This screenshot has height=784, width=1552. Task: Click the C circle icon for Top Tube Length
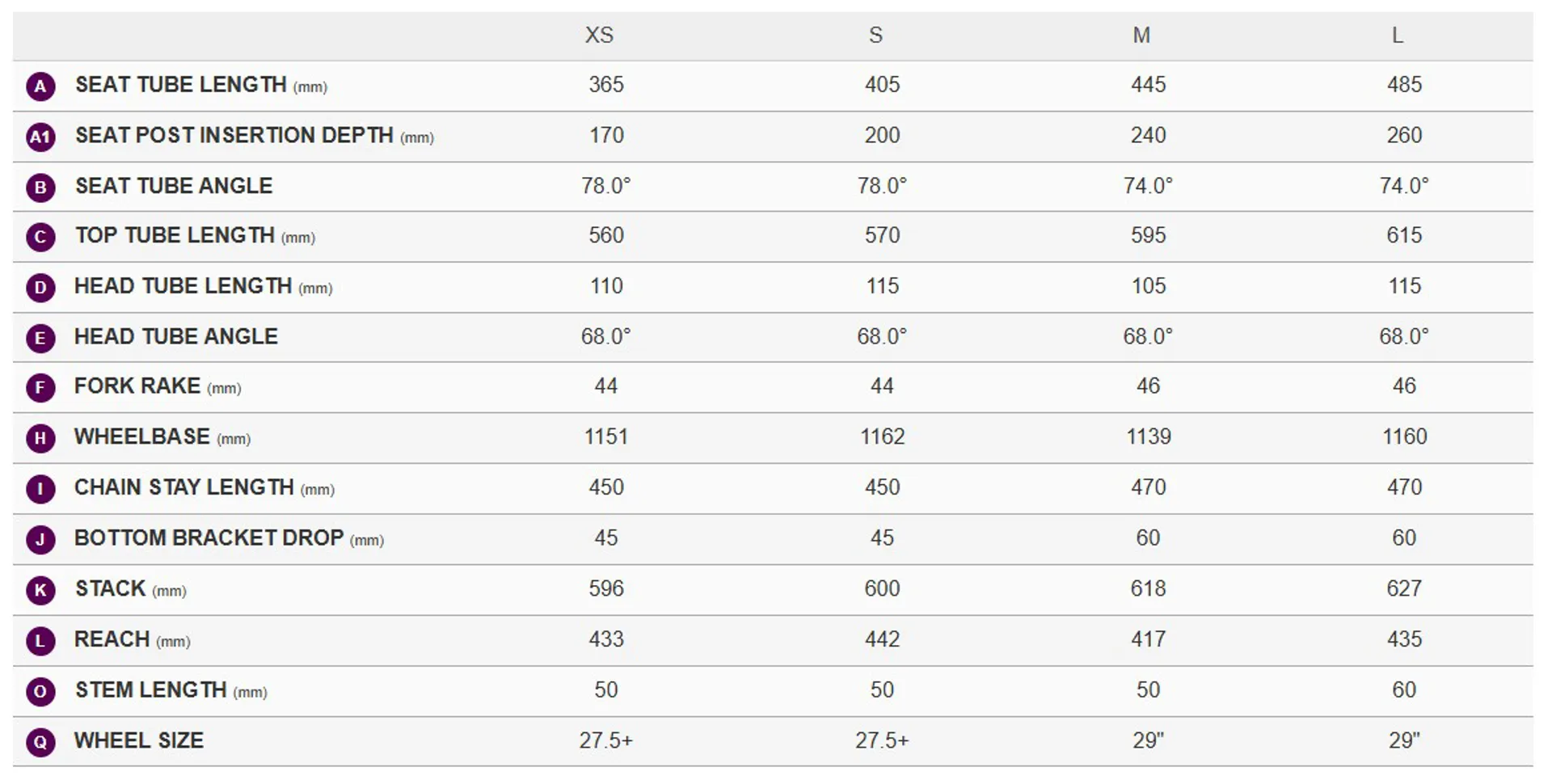[x=40, y=238]
